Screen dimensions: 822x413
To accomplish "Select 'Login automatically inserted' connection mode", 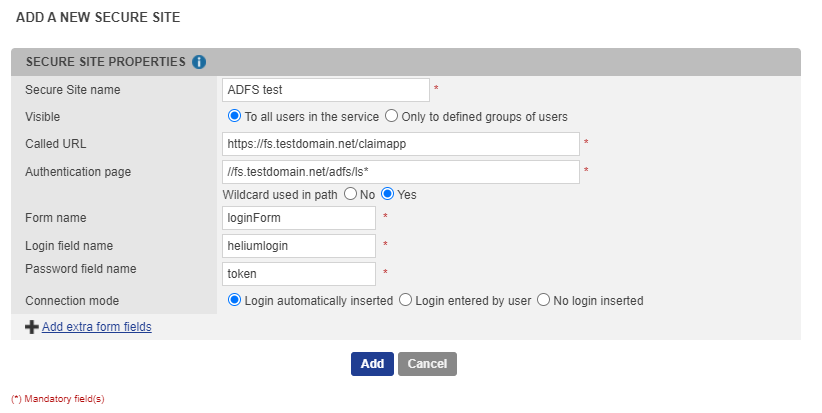I will [x=235, y=300].
